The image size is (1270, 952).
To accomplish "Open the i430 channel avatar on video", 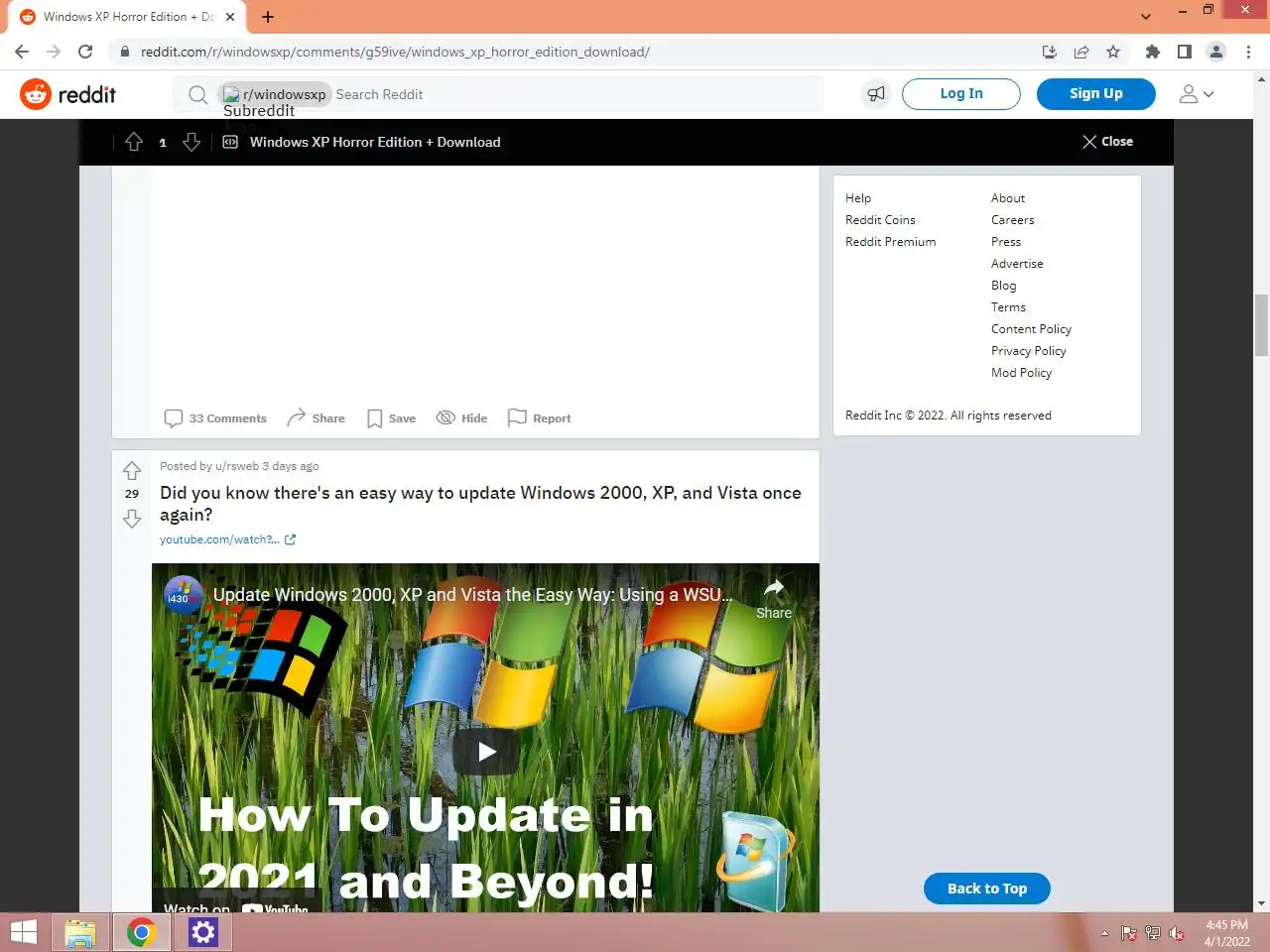I will point(183,596).
